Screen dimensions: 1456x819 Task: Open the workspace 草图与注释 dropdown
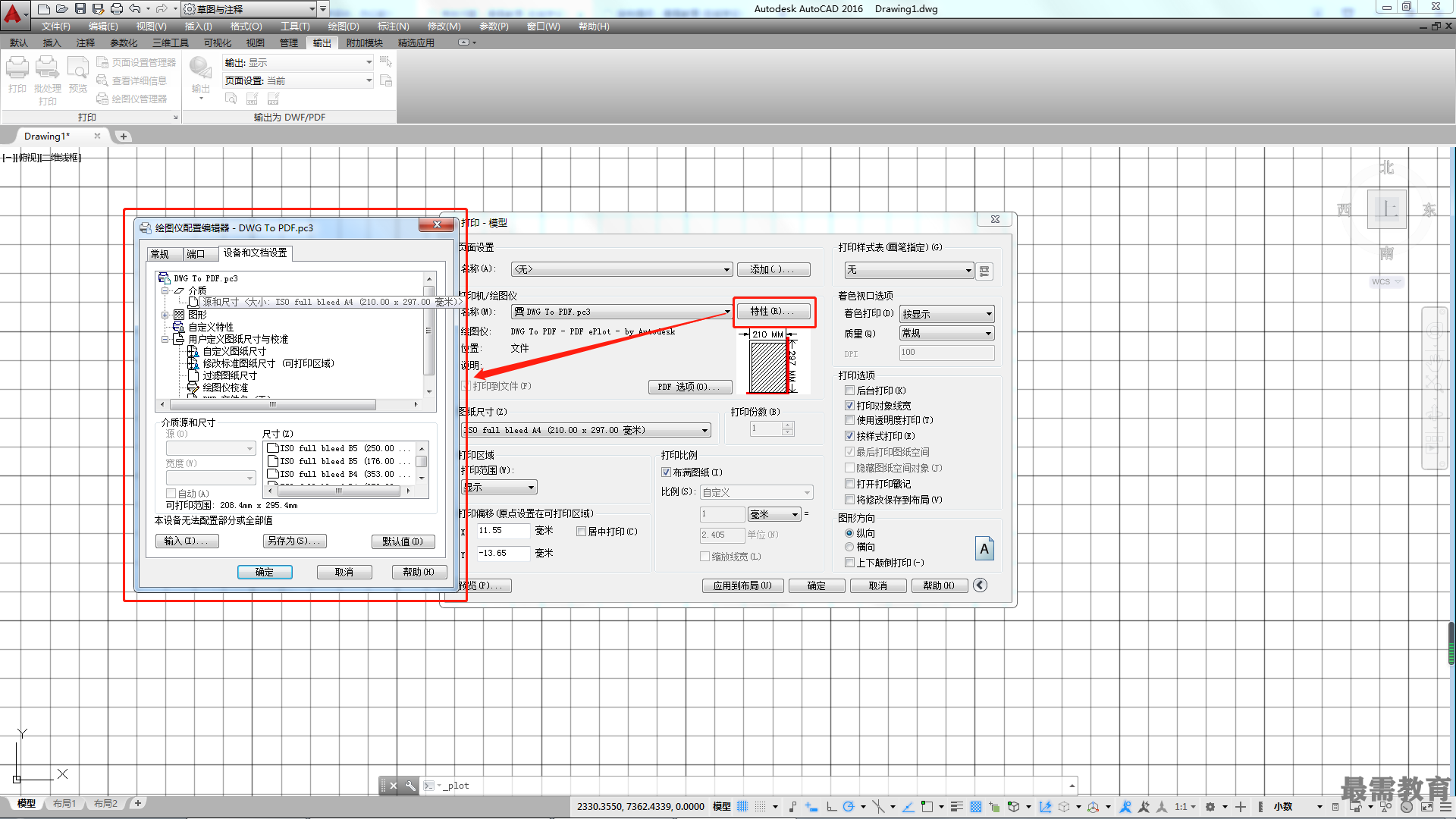point(249,9)
